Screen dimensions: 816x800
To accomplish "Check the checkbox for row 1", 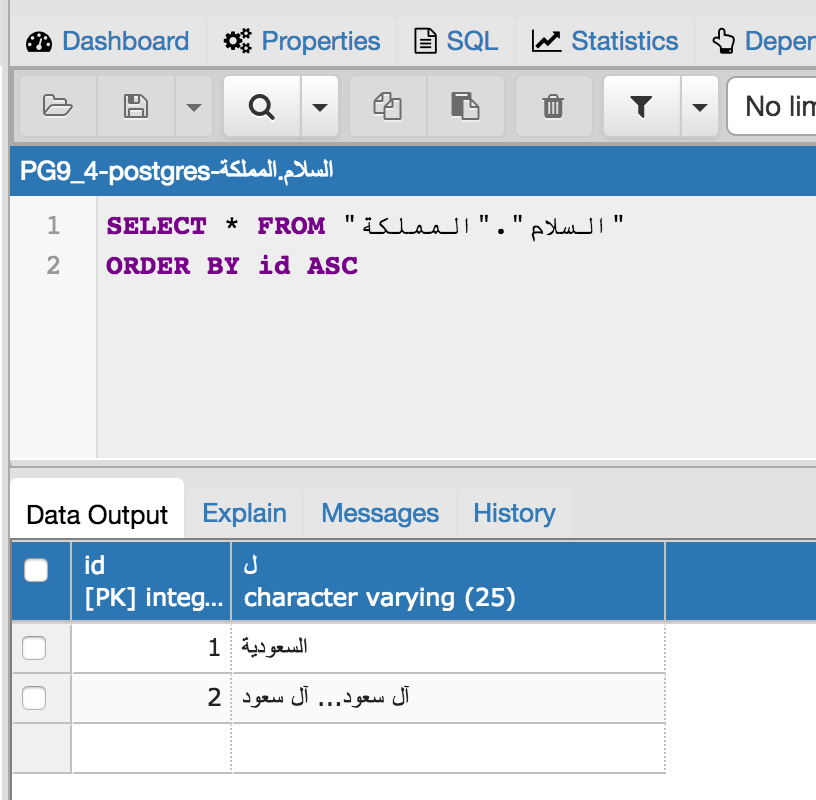I will click(x=34, y=648).
